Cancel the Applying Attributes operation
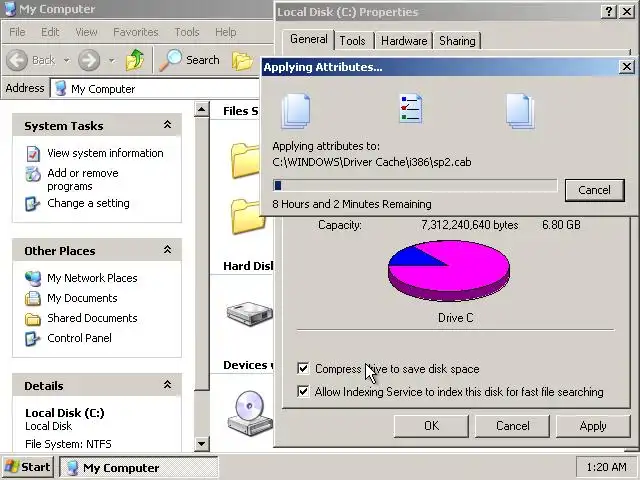Screen dimensions: 640x480 [x=594, y=190]
